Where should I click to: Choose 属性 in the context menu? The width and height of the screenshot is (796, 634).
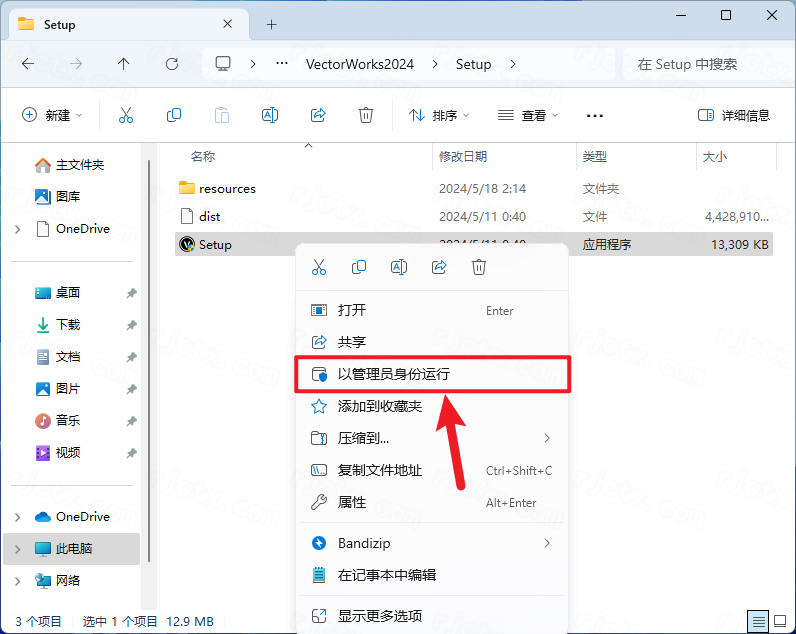[x=352, y=502]
